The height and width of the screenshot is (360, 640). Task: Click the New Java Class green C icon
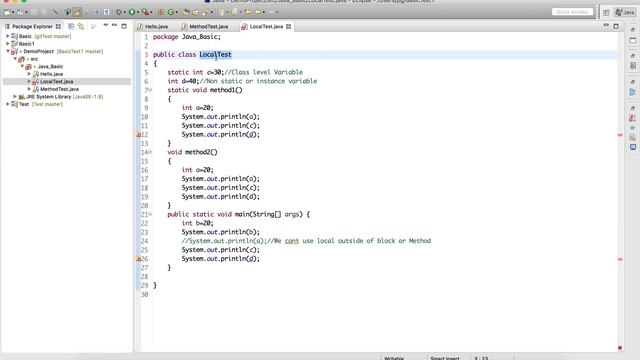[171, 12]
